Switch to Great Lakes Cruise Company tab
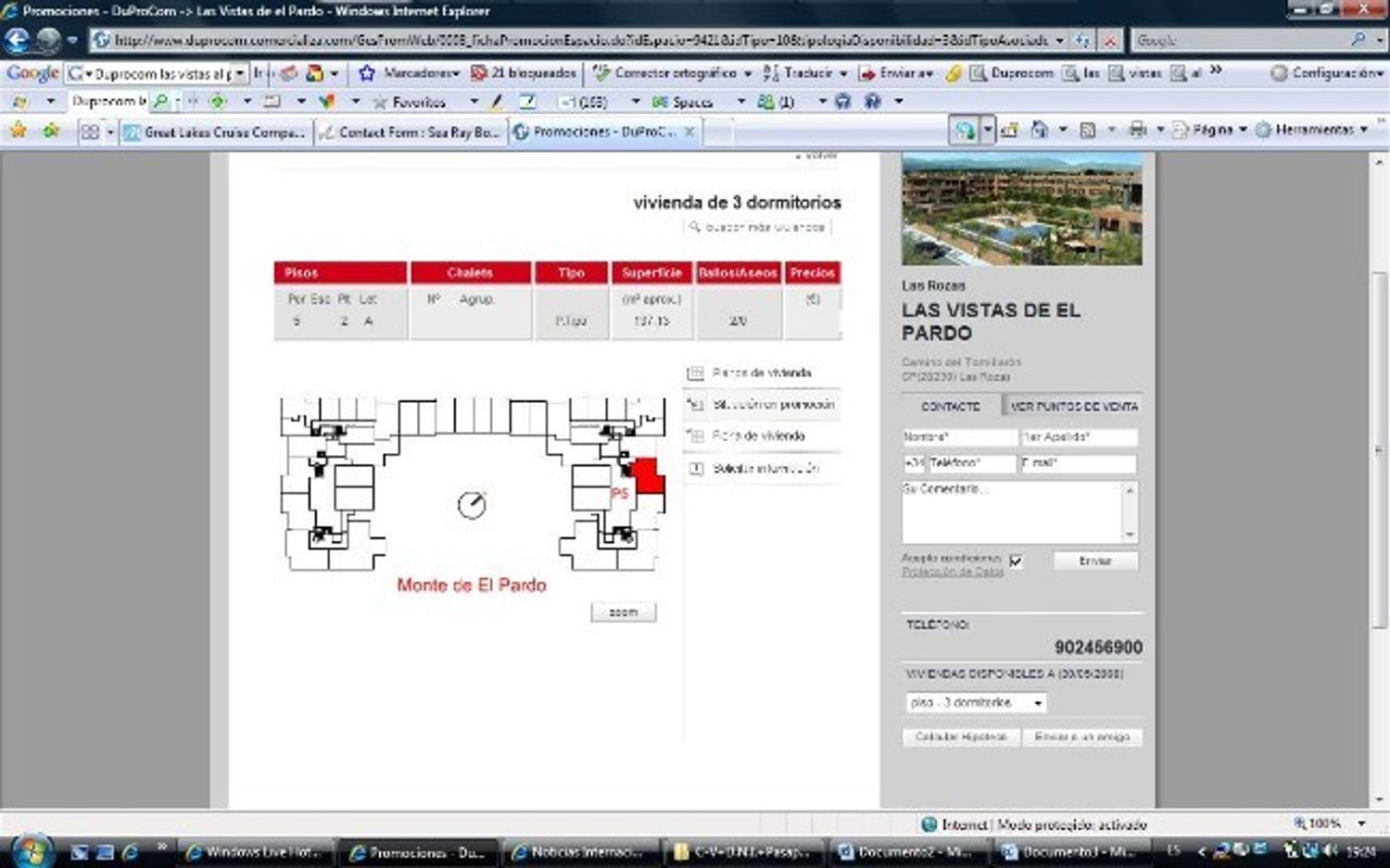The height and width of the screenshot is (868, 1390). 215,132
